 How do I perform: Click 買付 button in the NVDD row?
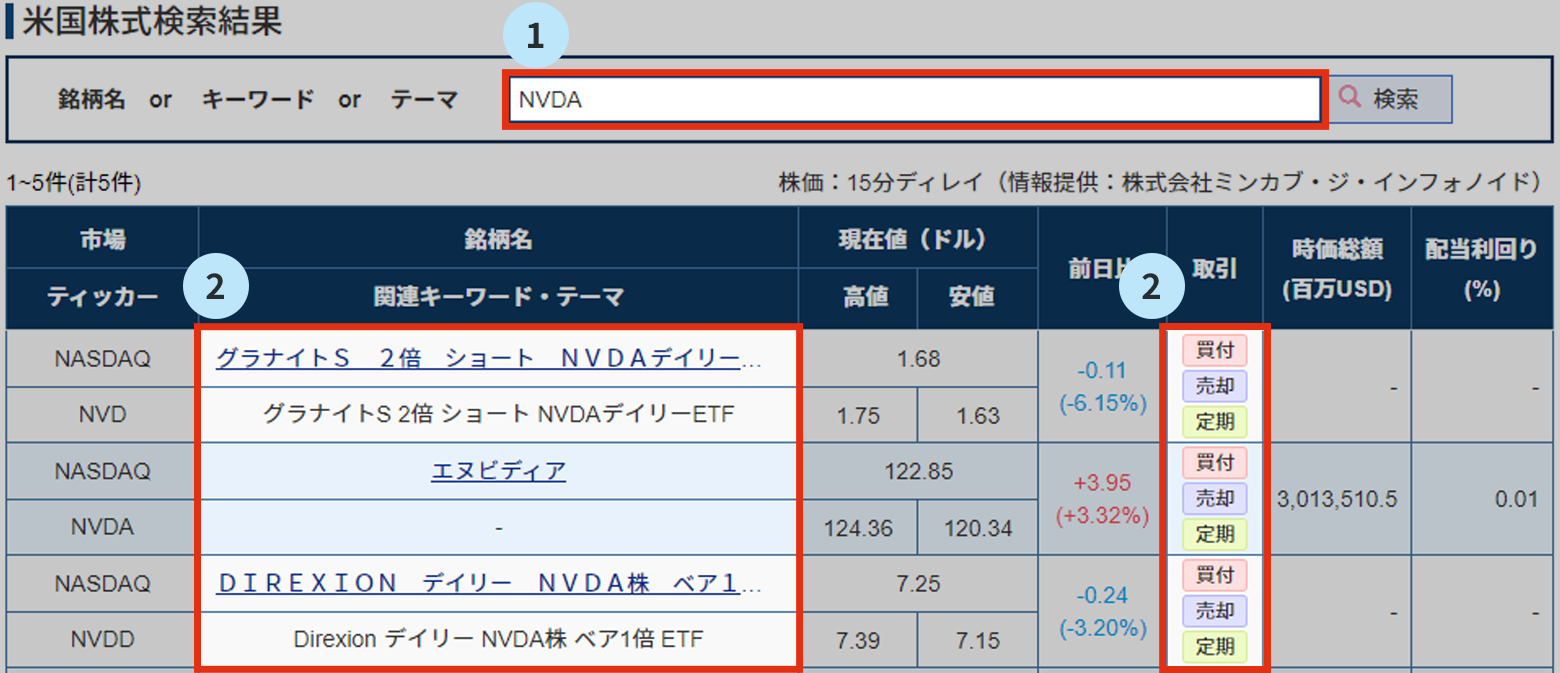1215,575
